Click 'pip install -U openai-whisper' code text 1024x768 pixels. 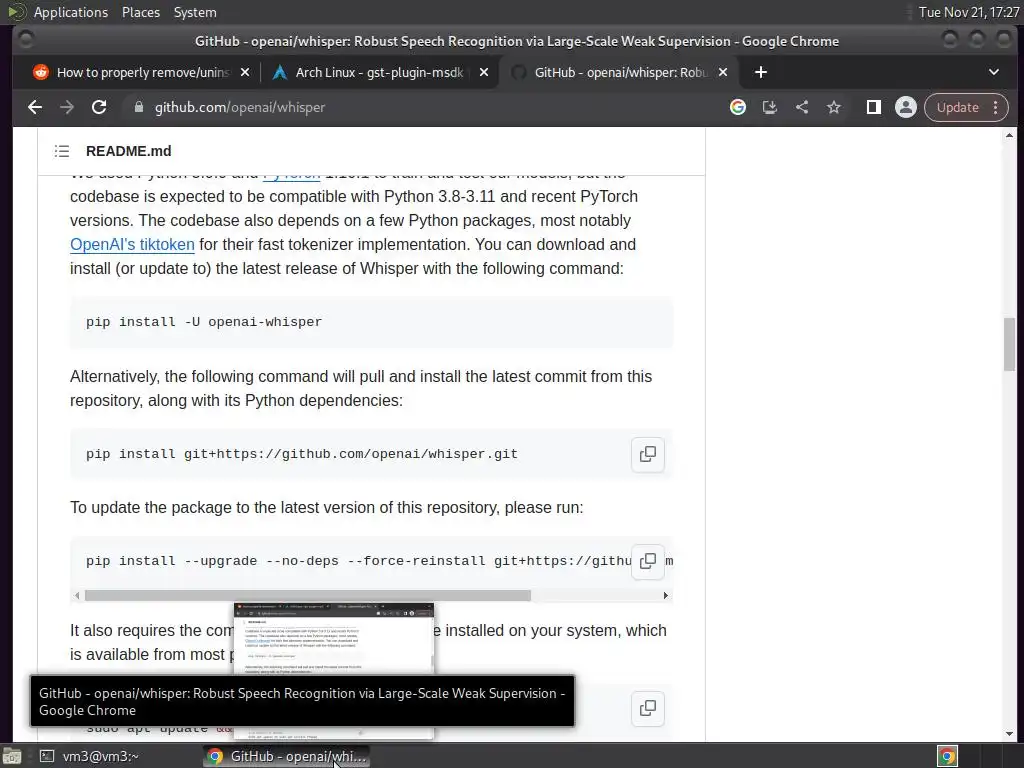tap(204, 322)
